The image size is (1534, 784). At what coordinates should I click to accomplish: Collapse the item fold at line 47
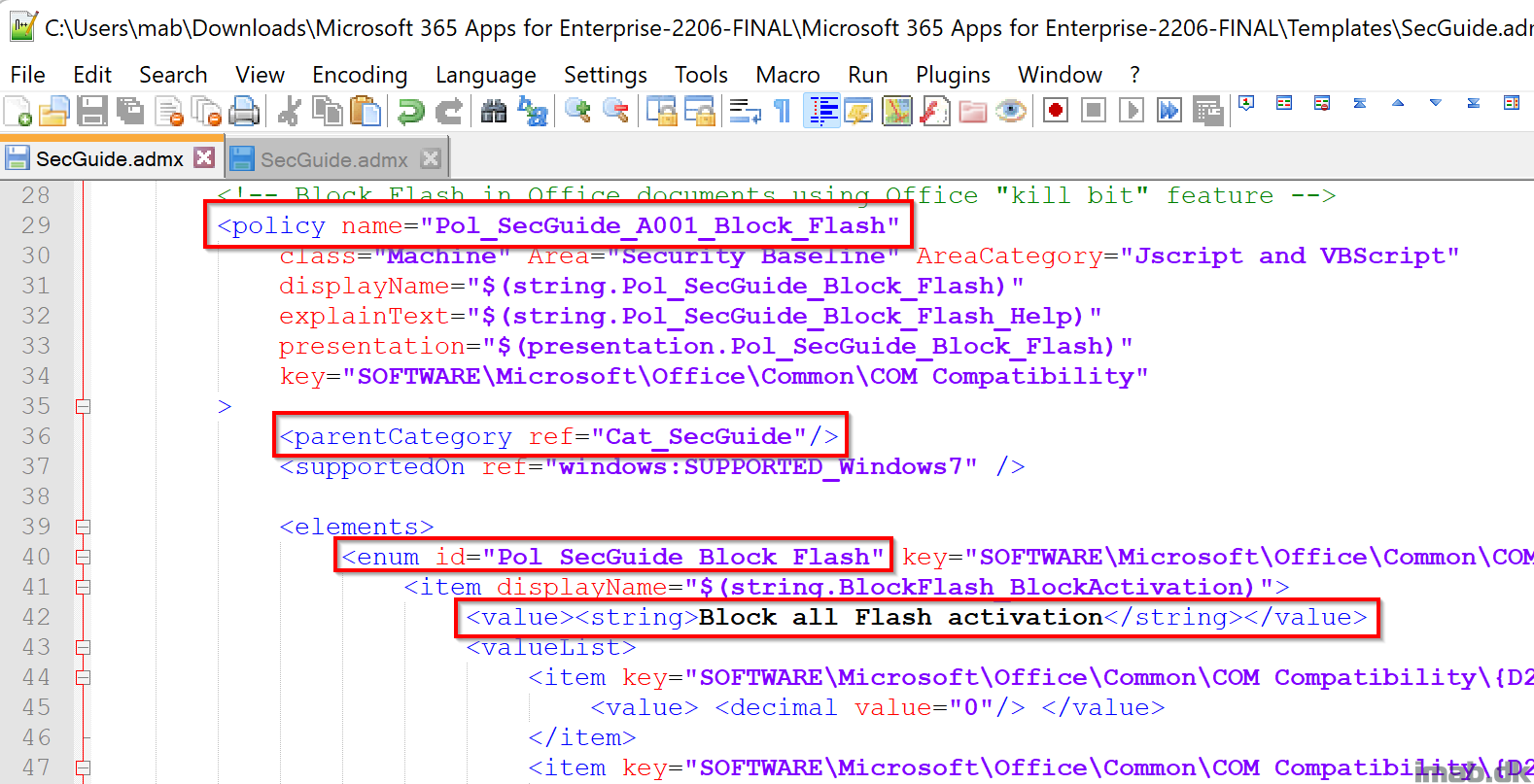click(83, 767)
